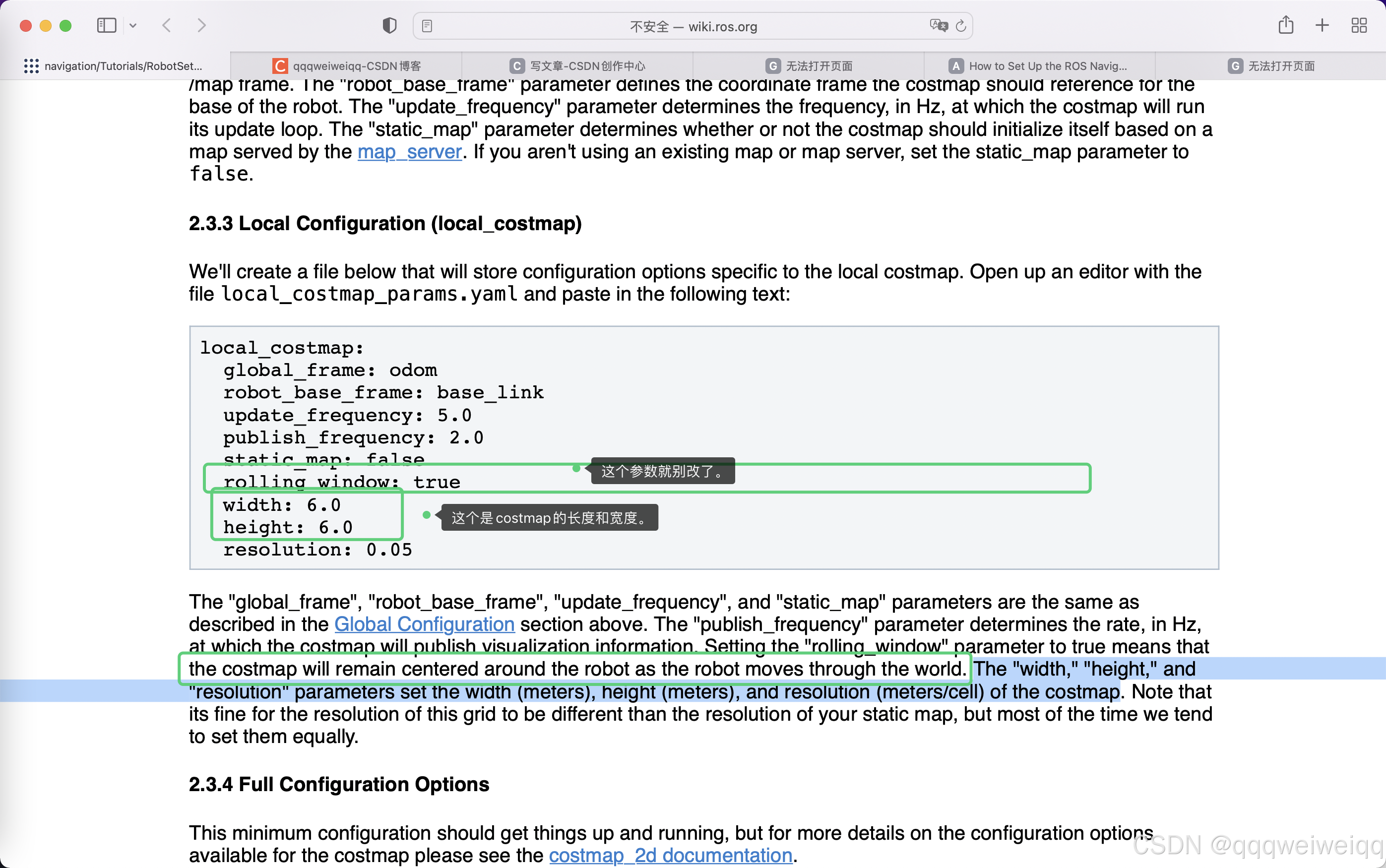Go forward to the next page

(x=201, y=25)
